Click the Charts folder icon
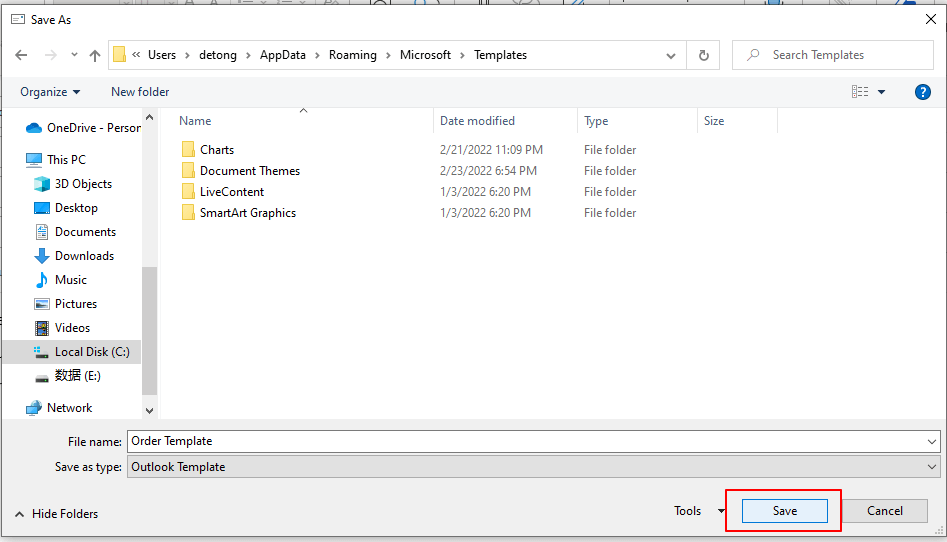947x542 pixels. pyautogui.click(x=188, y=149)
